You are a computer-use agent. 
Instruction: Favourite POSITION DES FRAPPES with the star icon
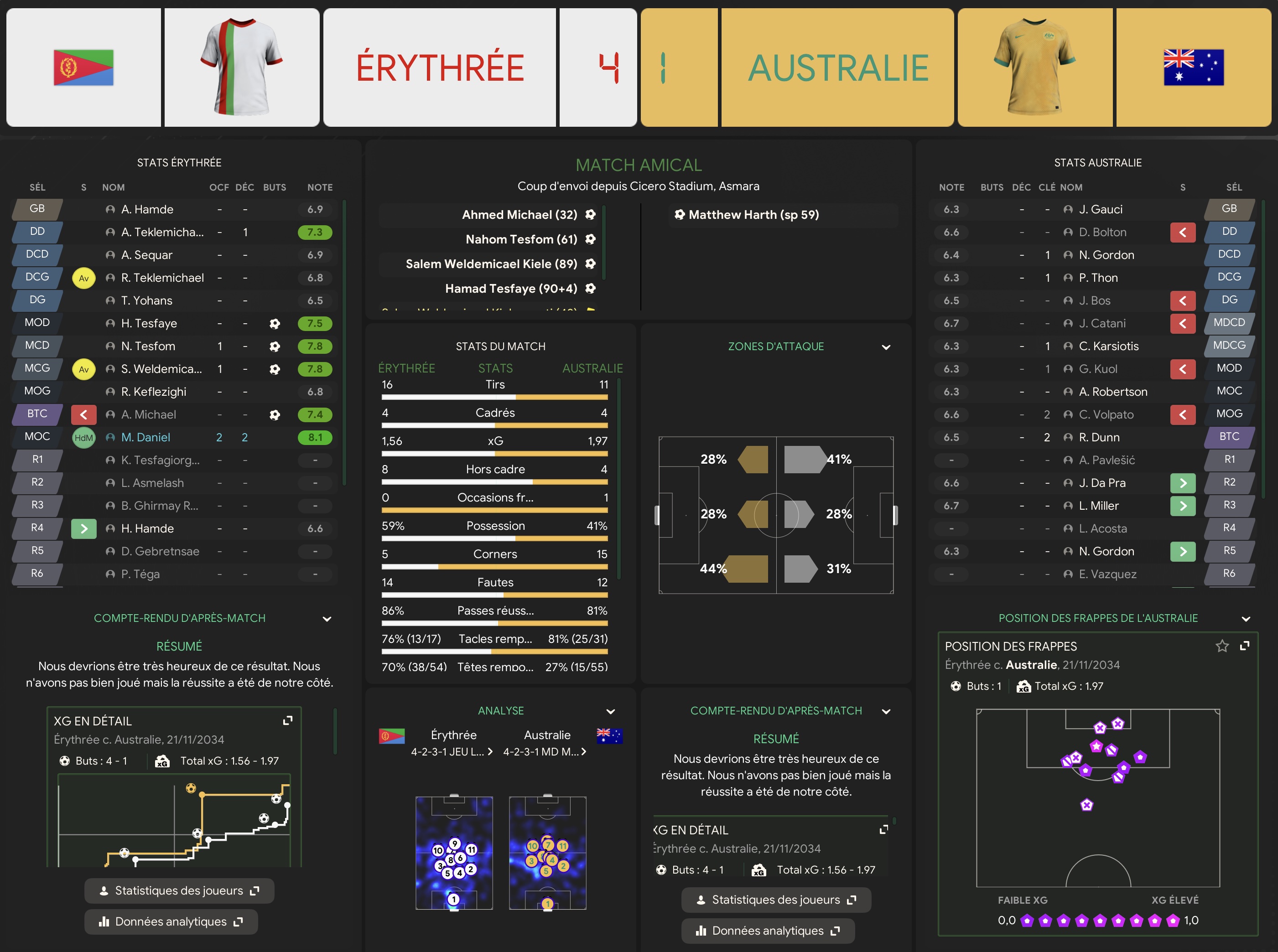pos(1222,646)
